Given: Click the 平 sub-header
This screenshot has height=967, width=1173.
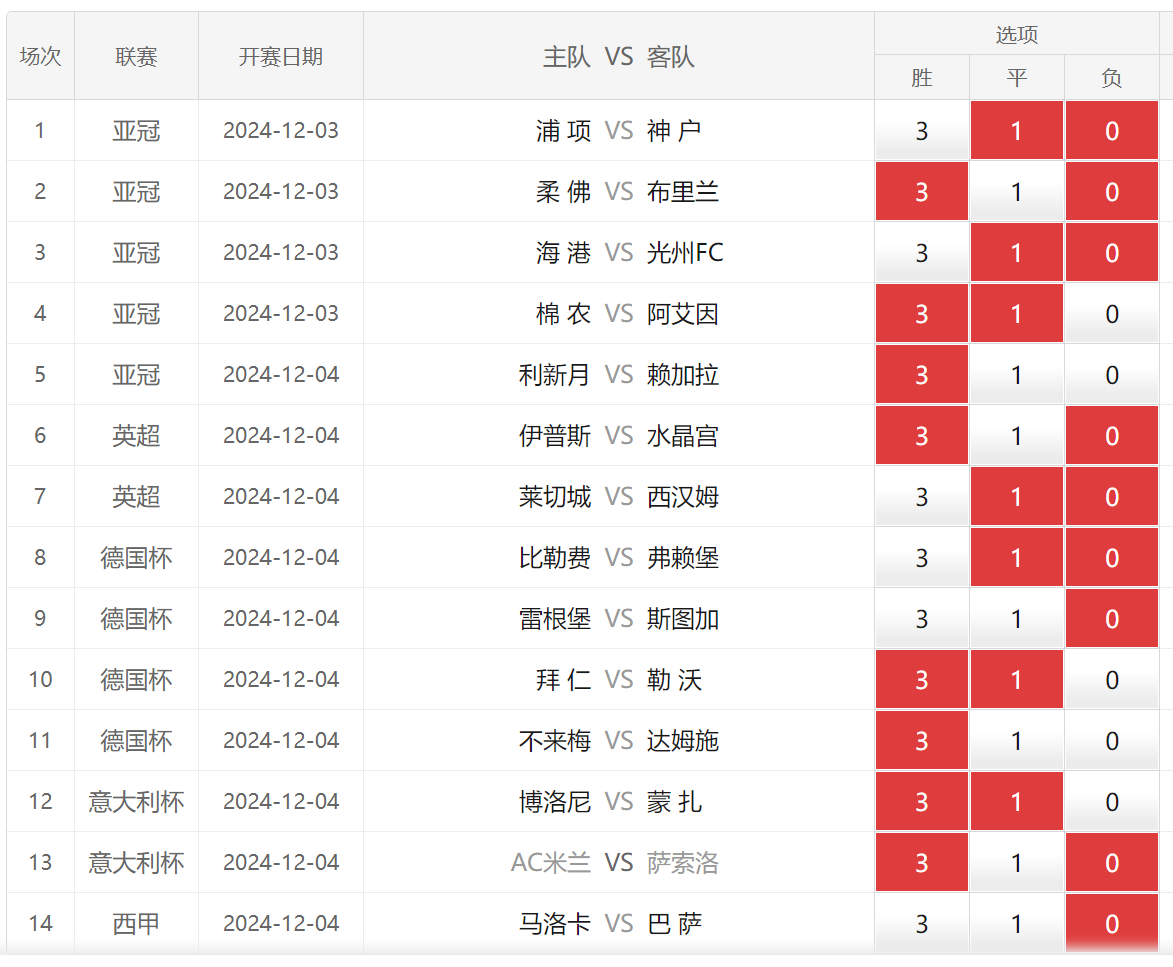Looking at the screenshot, I should [x=1017, y=78].
